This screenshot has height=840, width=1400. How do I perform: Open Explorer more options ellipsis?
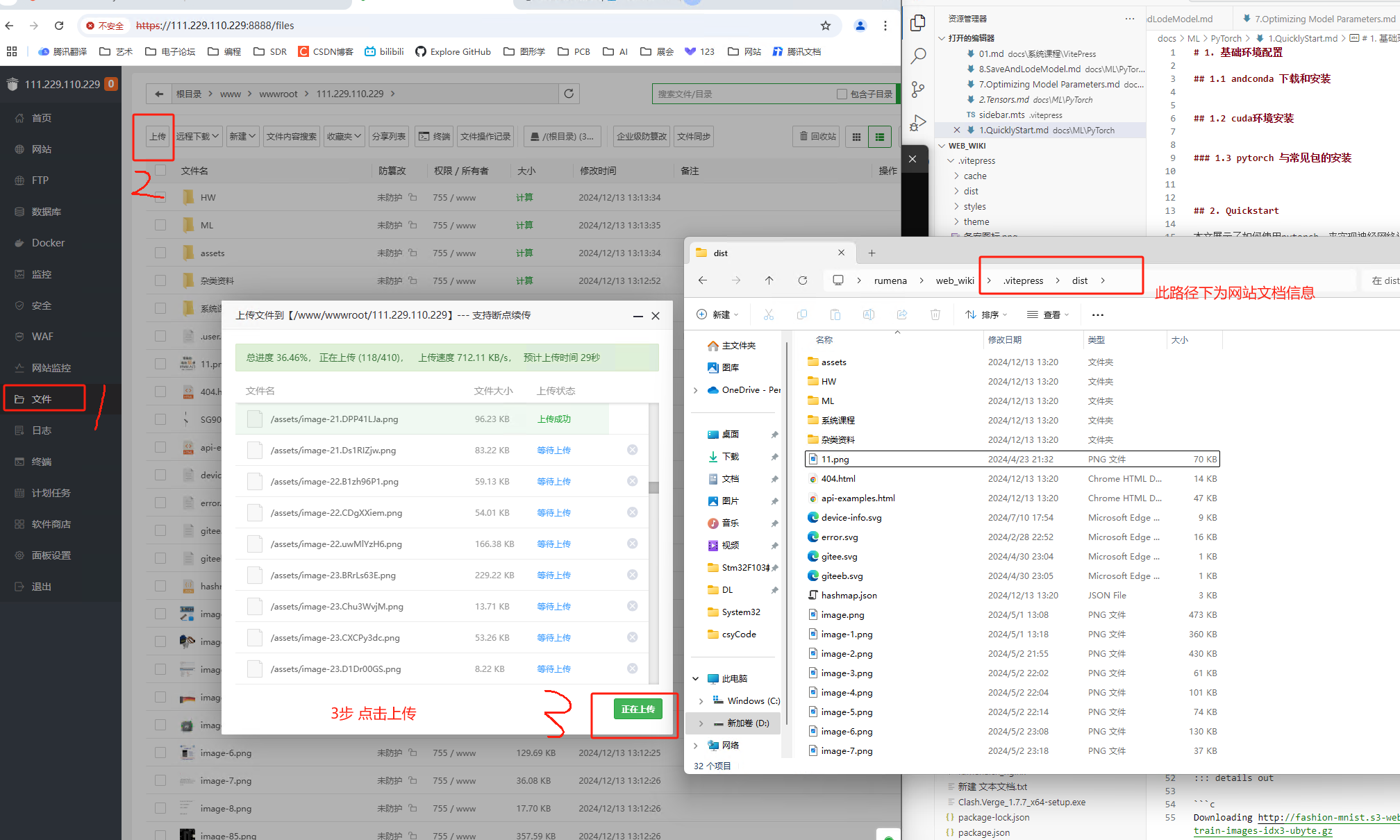(1098, 314)
